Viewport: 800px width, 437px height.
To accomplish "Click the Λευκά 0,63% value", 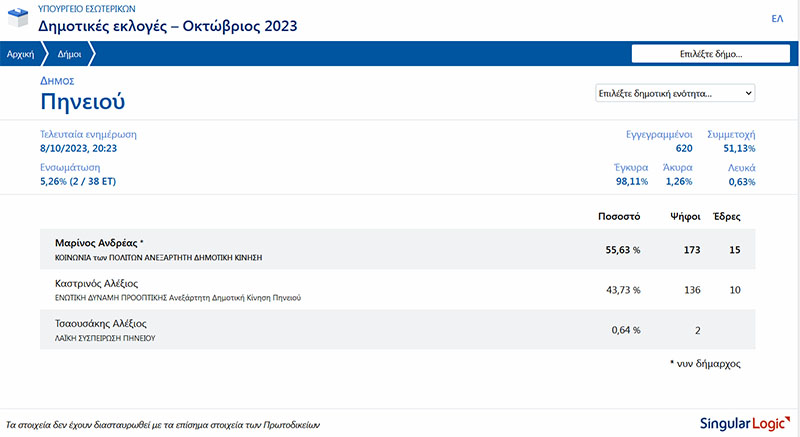I will [741, 181].
